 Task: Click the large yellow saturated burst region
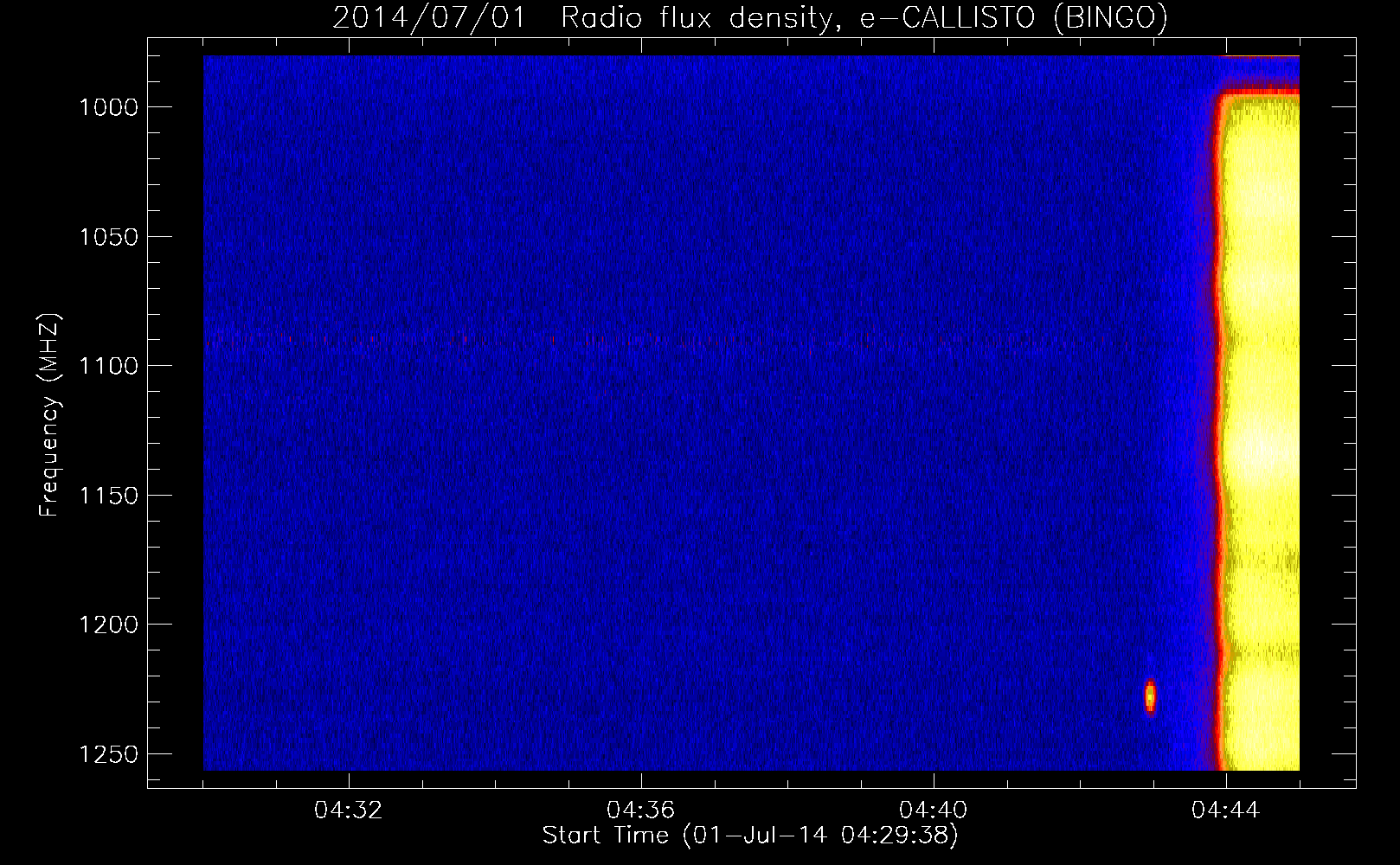(1260, 431)
